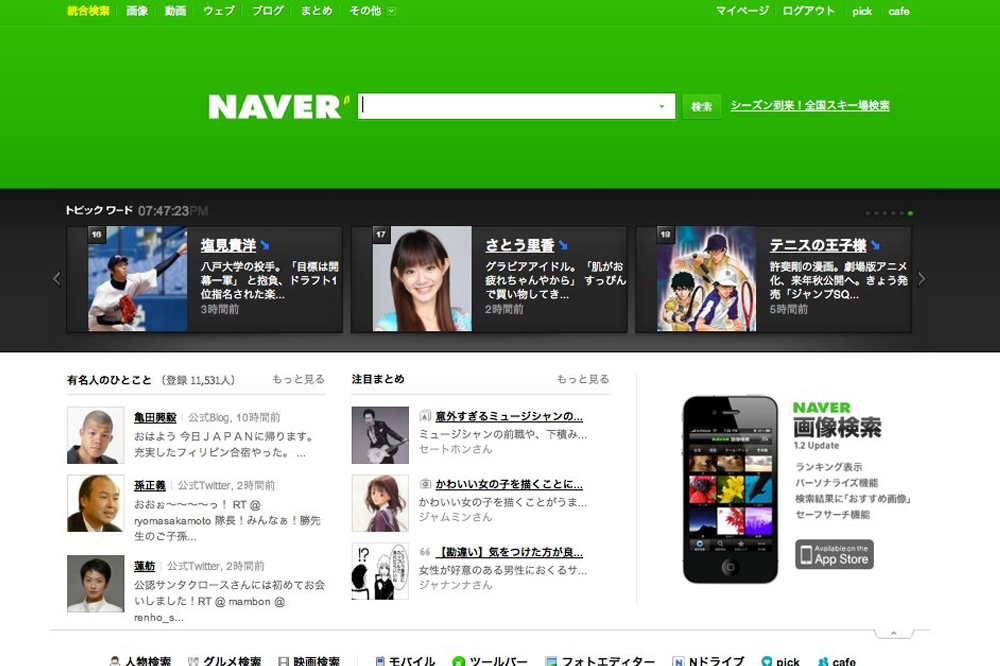Show previous topic words with left arrow

point(56,279)
